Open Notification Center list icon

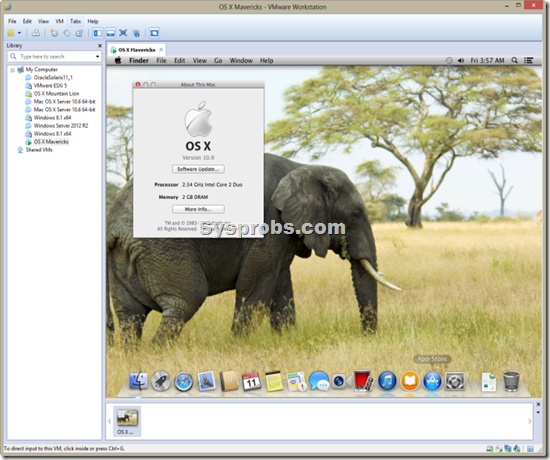point(528,60)
